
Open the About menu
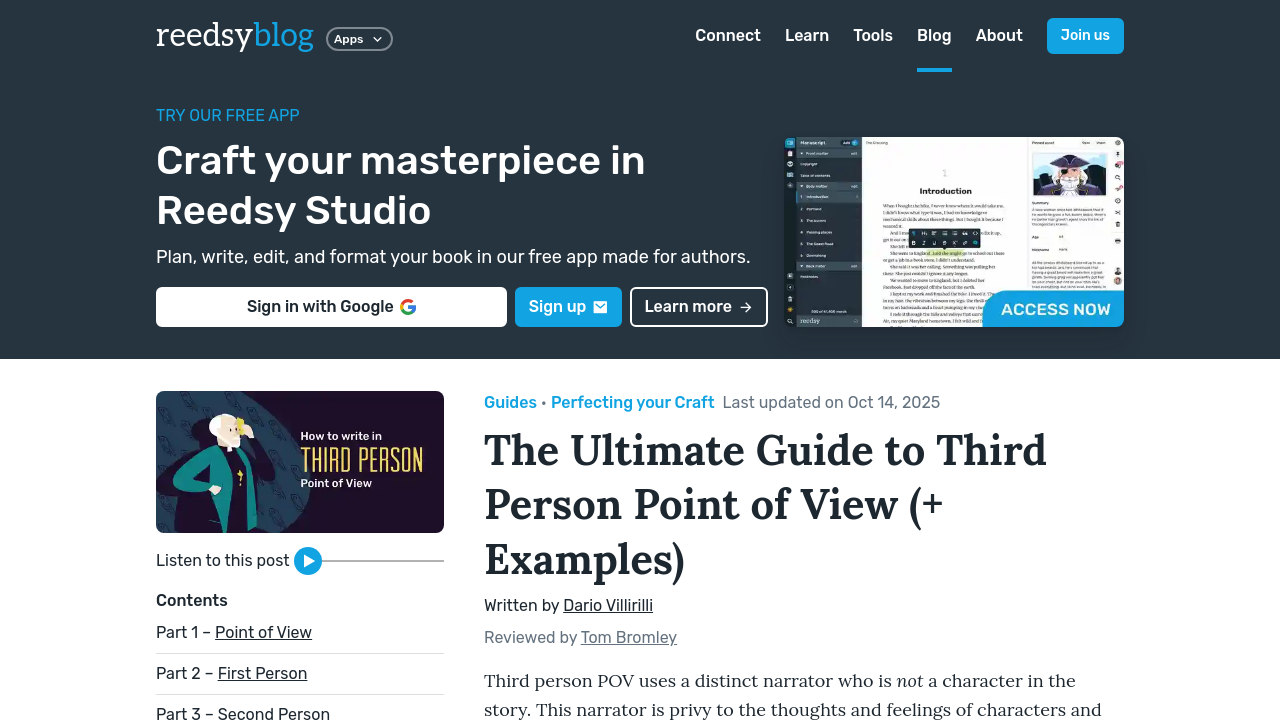pos(999,36)
